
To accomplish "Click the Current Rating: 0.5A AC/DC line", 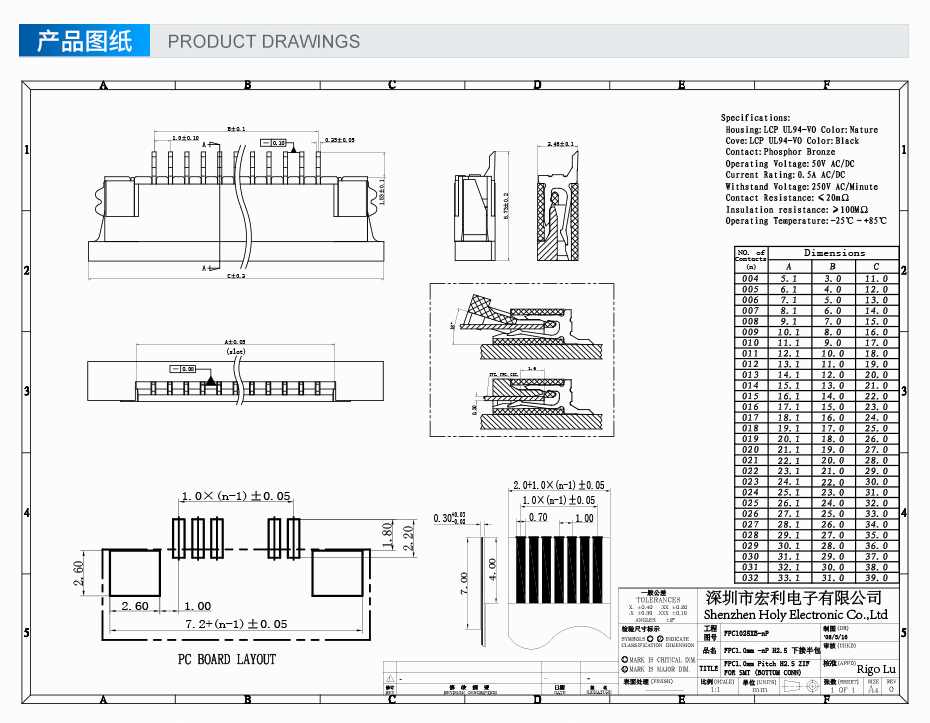I will pyautogui.click(x=785, y=175).
